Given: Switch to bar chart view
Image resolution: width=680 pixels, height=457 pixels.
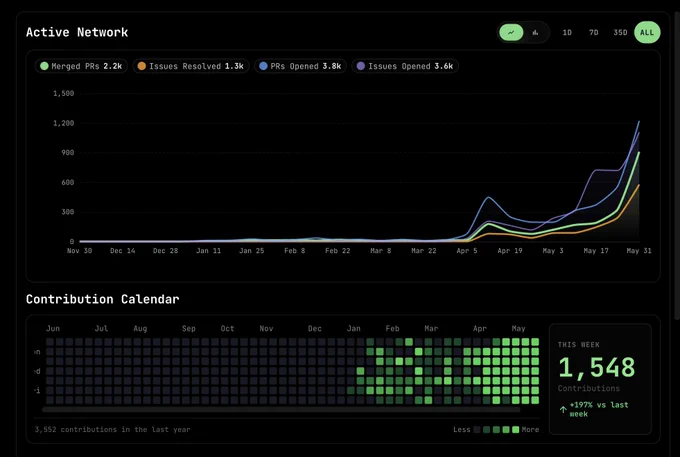Looking at the screenshot, I should click(x=536, y=33).
